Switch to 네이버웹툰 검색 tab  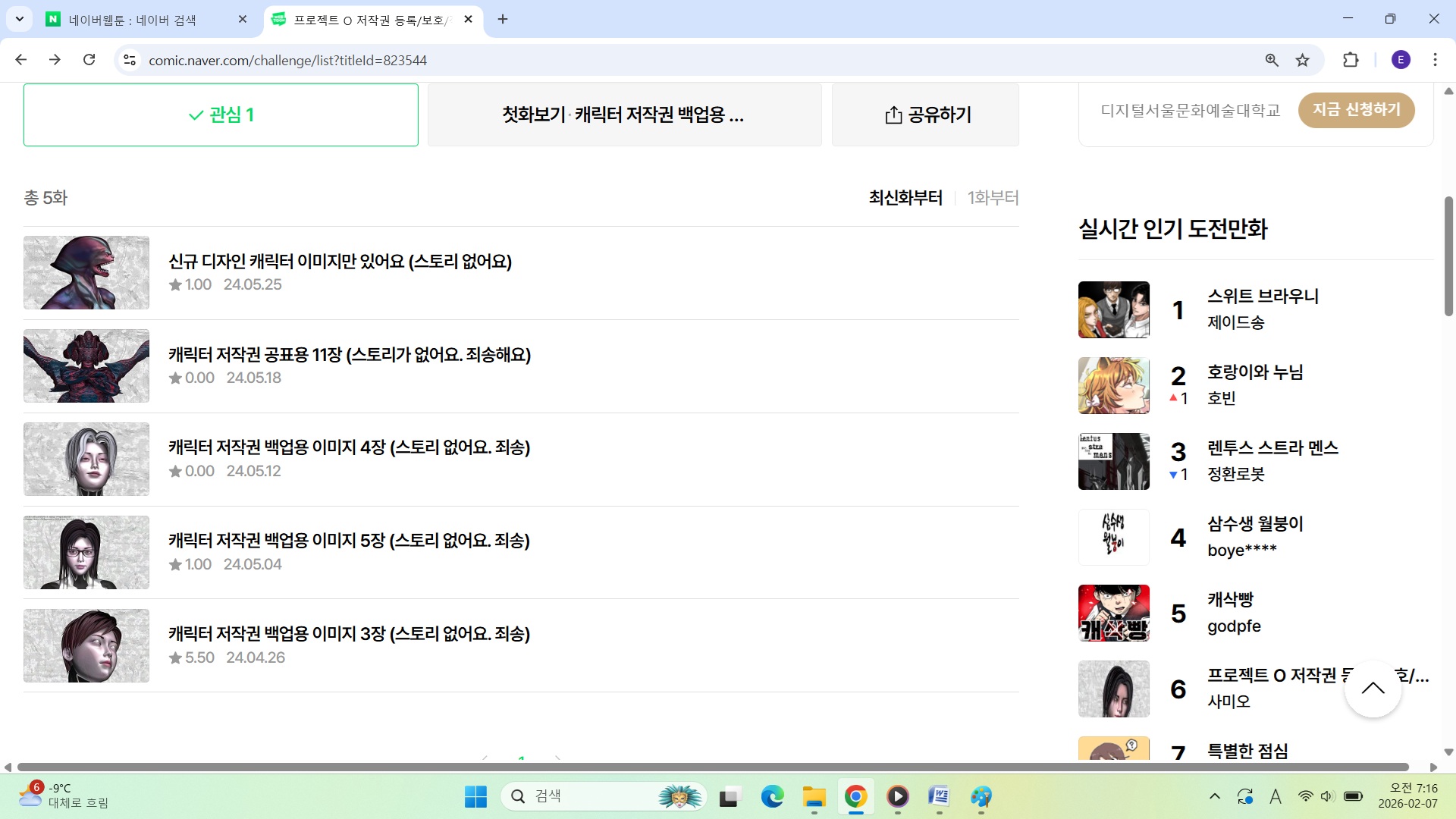pyautogui.click(x=133, y=20)
